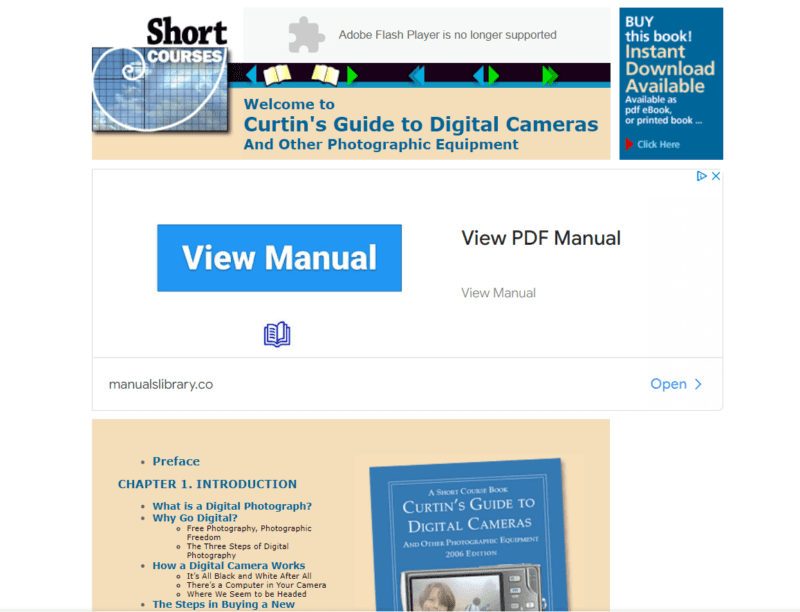Click the CHAPTER 1. INTRODUCTION heading
The width and height of the screenshot is (800, 612).
point(207,484)
